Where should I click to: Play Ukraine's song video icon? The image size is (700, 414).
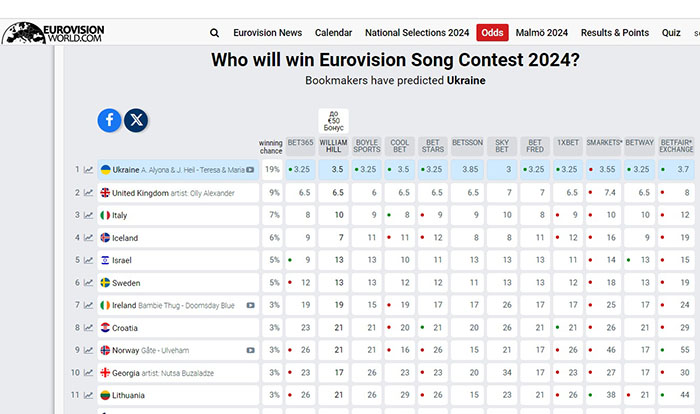[x=250, y=170]
